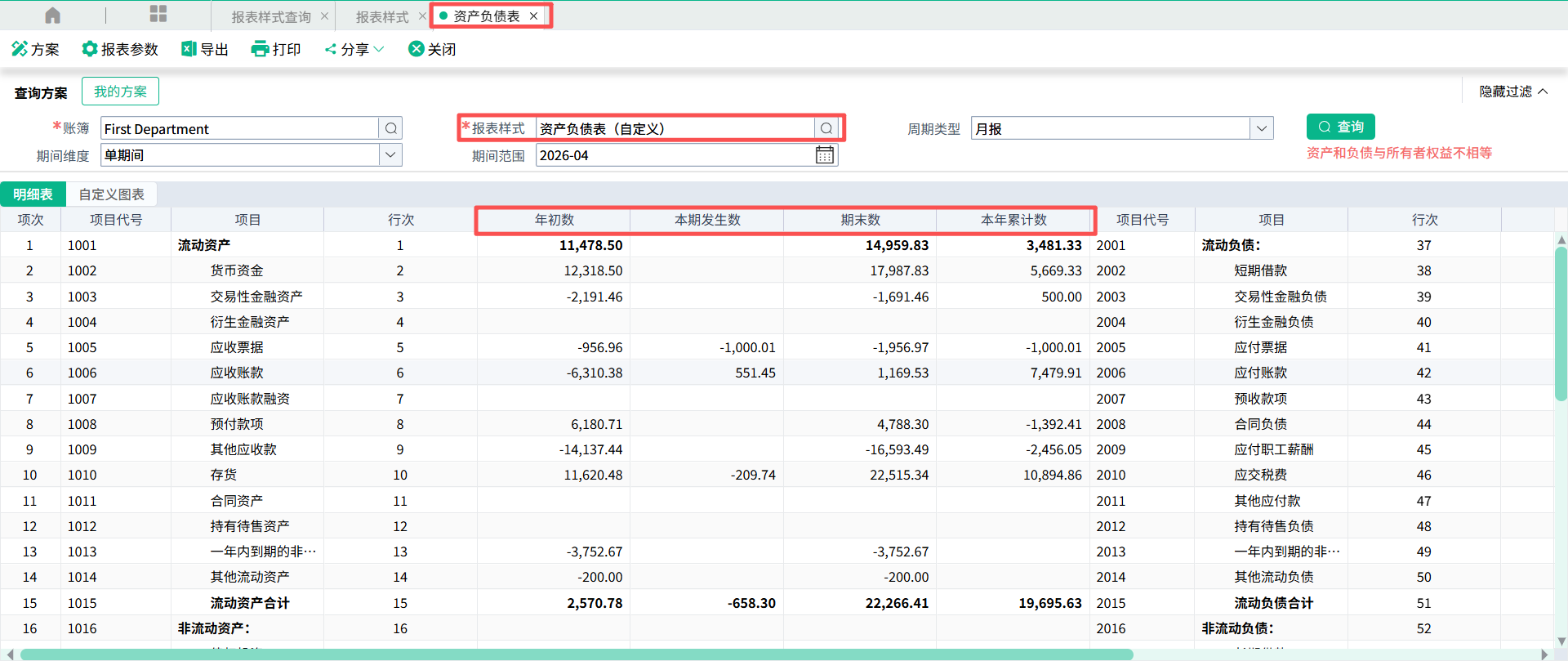This screenshot has width=1568, height=661.
Task: Switch to the 报表样式查询 tab
Action: pos(271,16)
